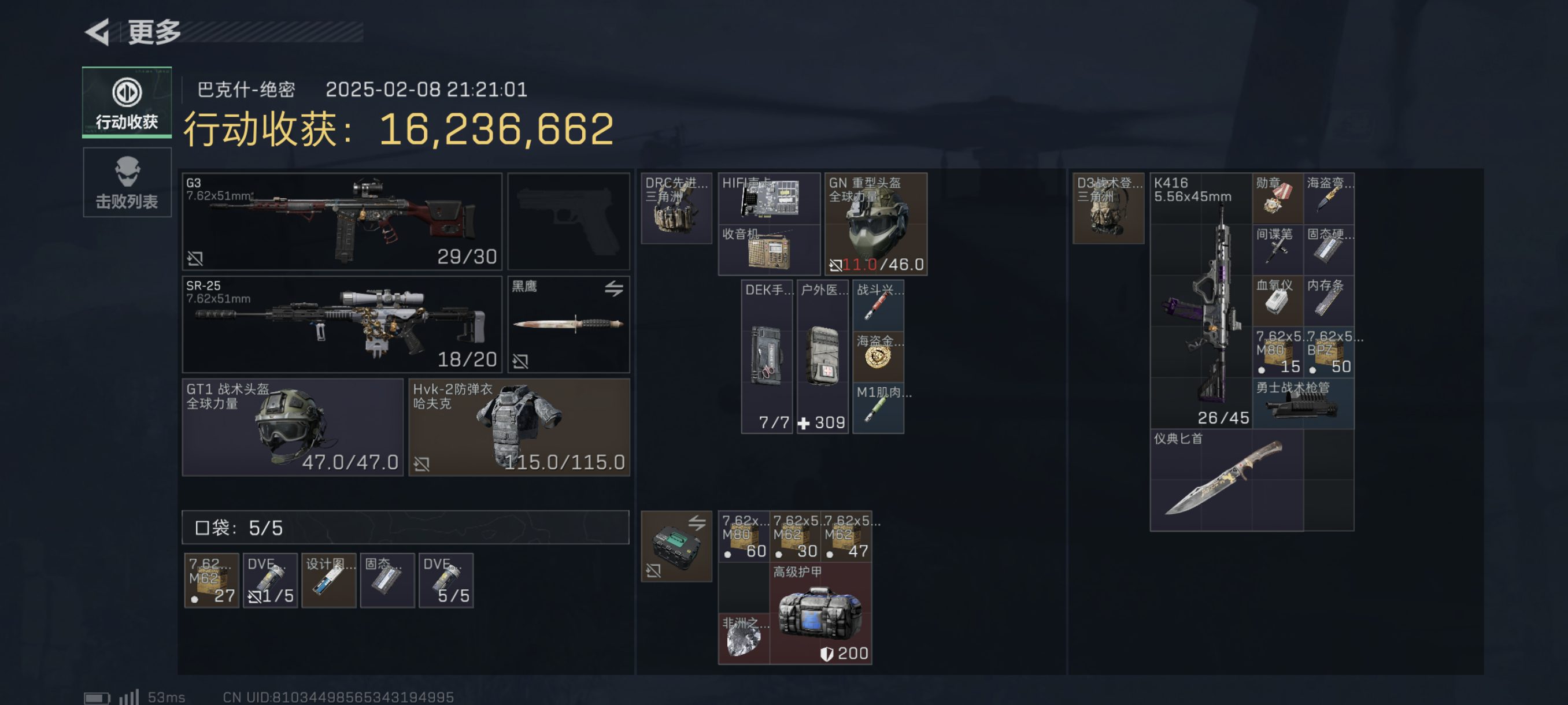Screen dimensions: 1568x705
Task: Click the 海盗金币 gold coin item
Action: pos(878,357)
